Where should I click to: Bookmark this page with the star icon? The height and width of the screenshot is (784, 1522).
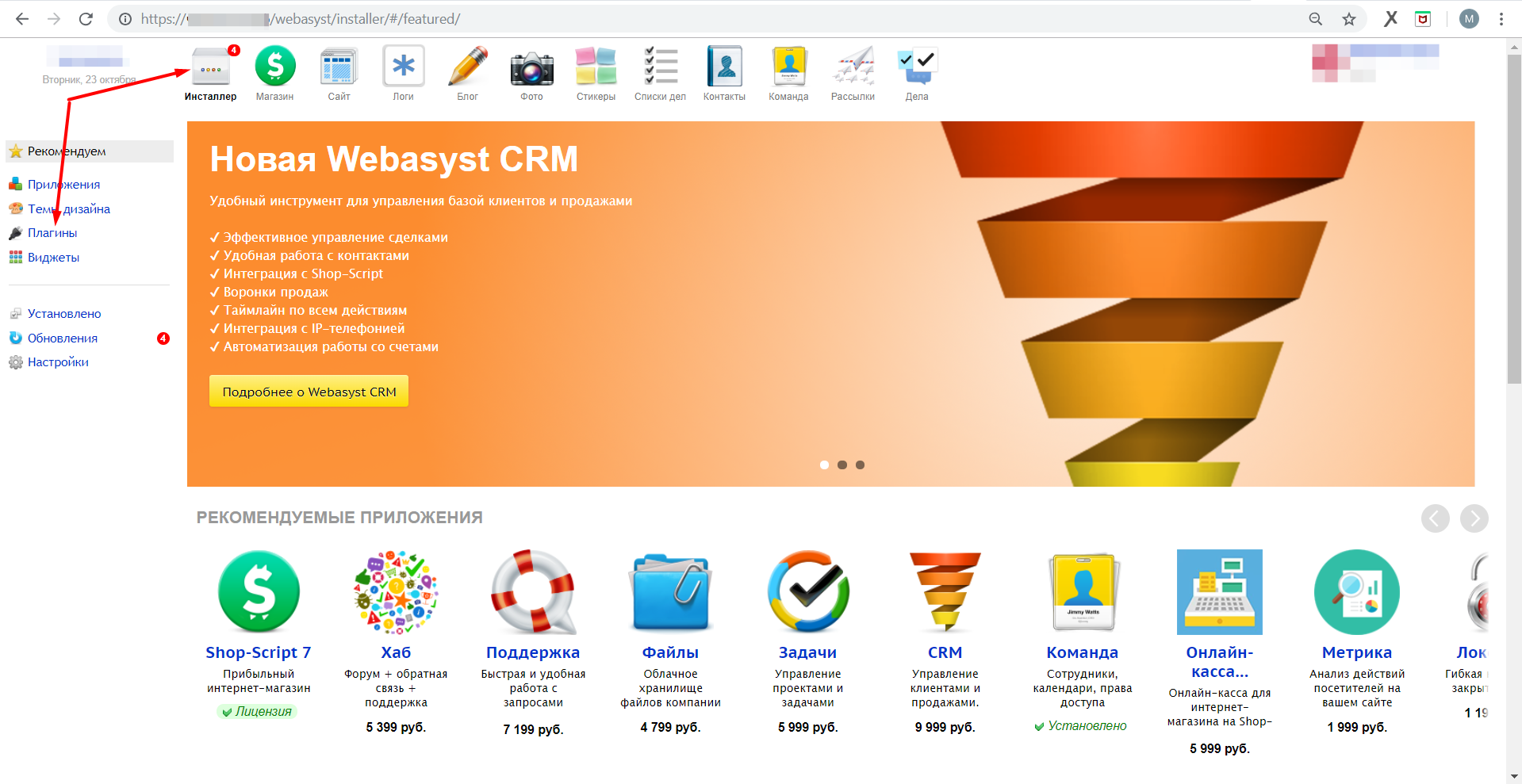pos(1349,19)
